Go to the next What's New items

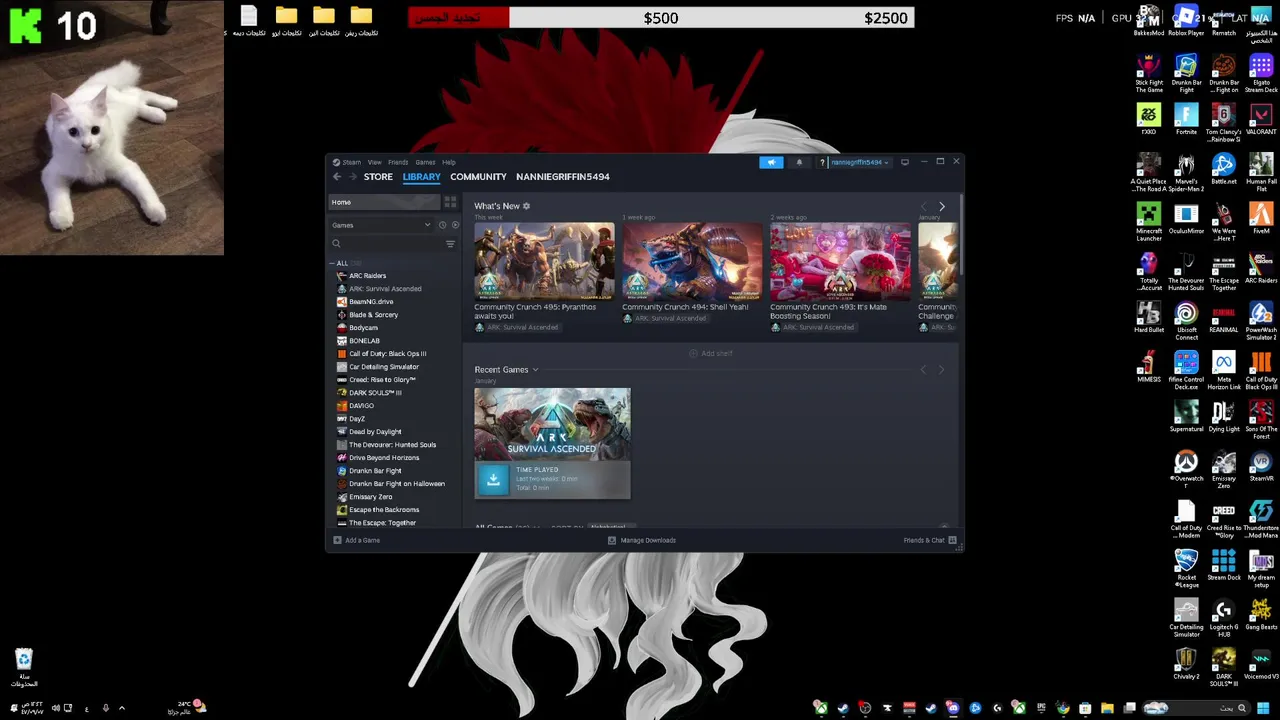coord(941,207)
